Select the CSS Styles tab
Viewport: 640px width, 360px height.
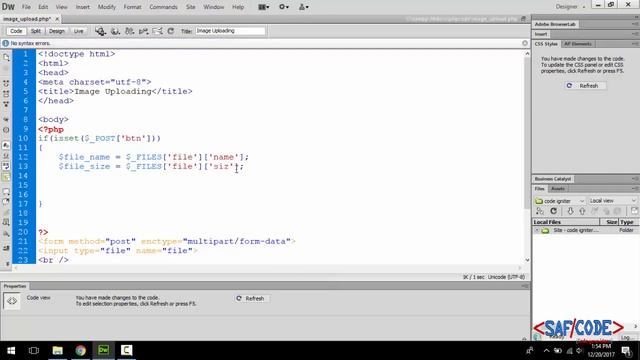click(546, 44)
